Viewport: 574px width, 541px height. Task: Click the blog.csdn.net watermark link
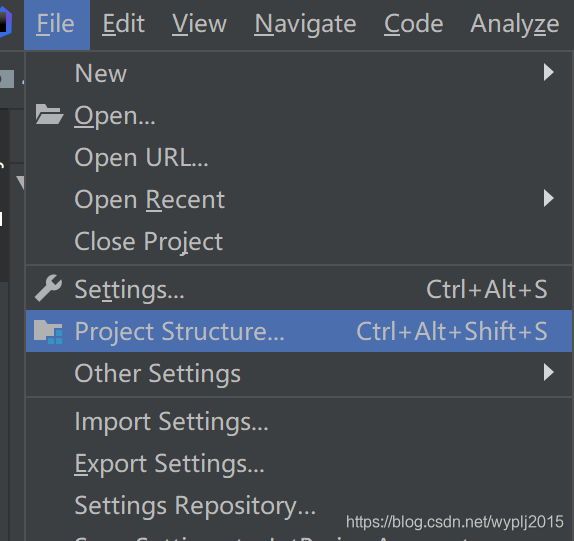[x=455, y=522]
